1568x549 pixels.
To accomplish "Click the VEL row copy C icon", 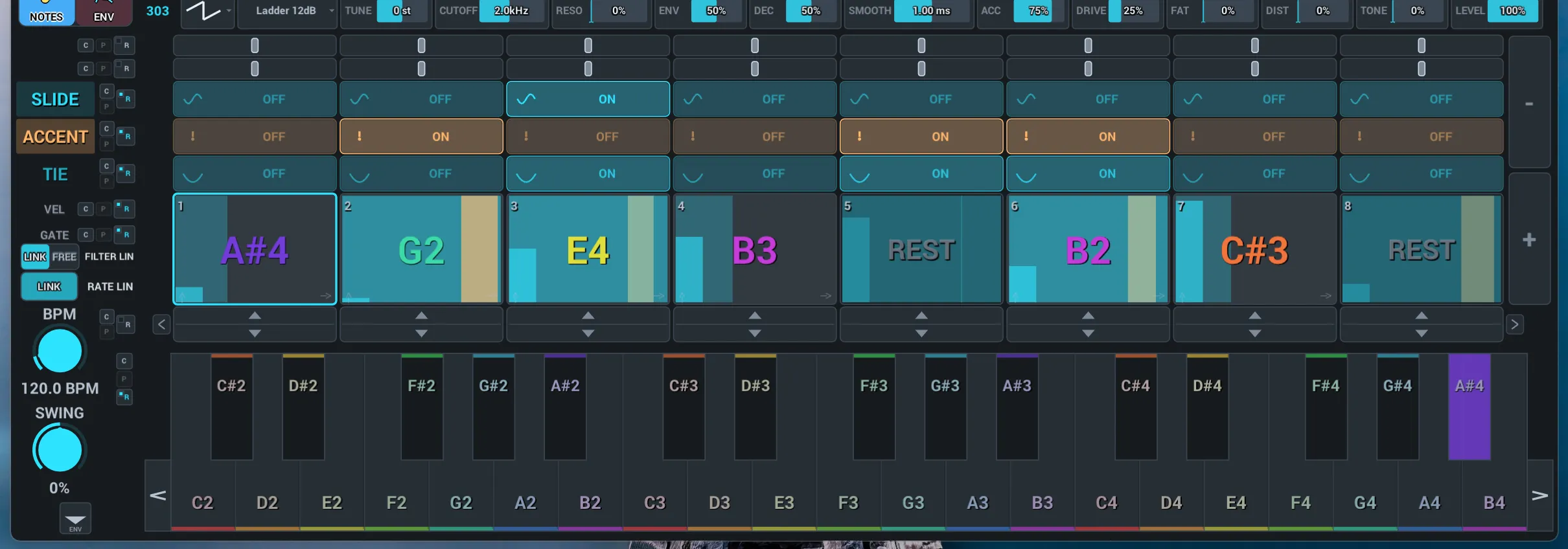I will coord(86,209).
